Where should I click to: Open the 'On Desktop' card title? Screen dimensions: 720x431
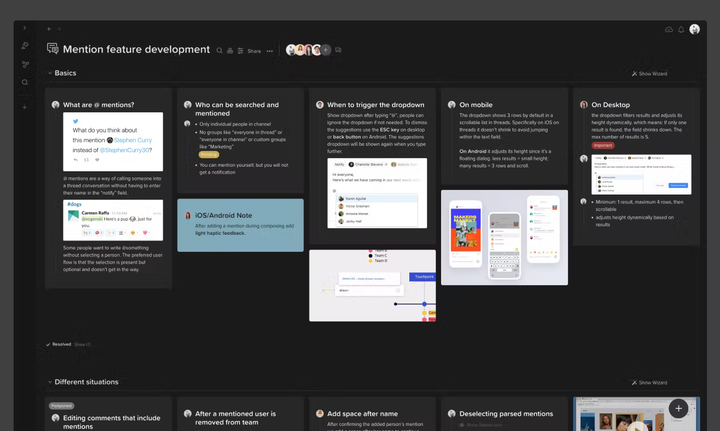pos(610,105)
